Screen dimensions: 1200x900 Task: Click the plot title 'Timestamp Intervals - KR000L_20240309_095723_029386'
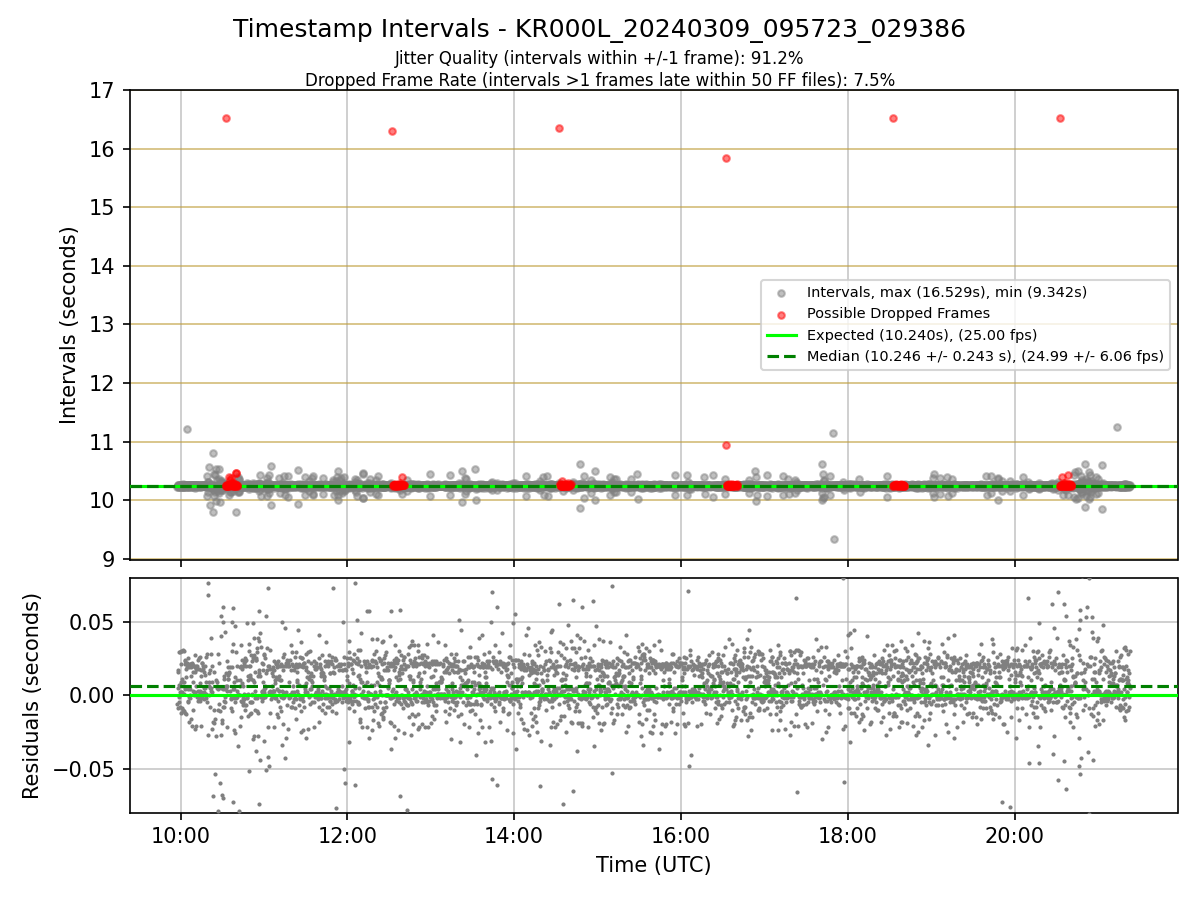tap(599, 29)
